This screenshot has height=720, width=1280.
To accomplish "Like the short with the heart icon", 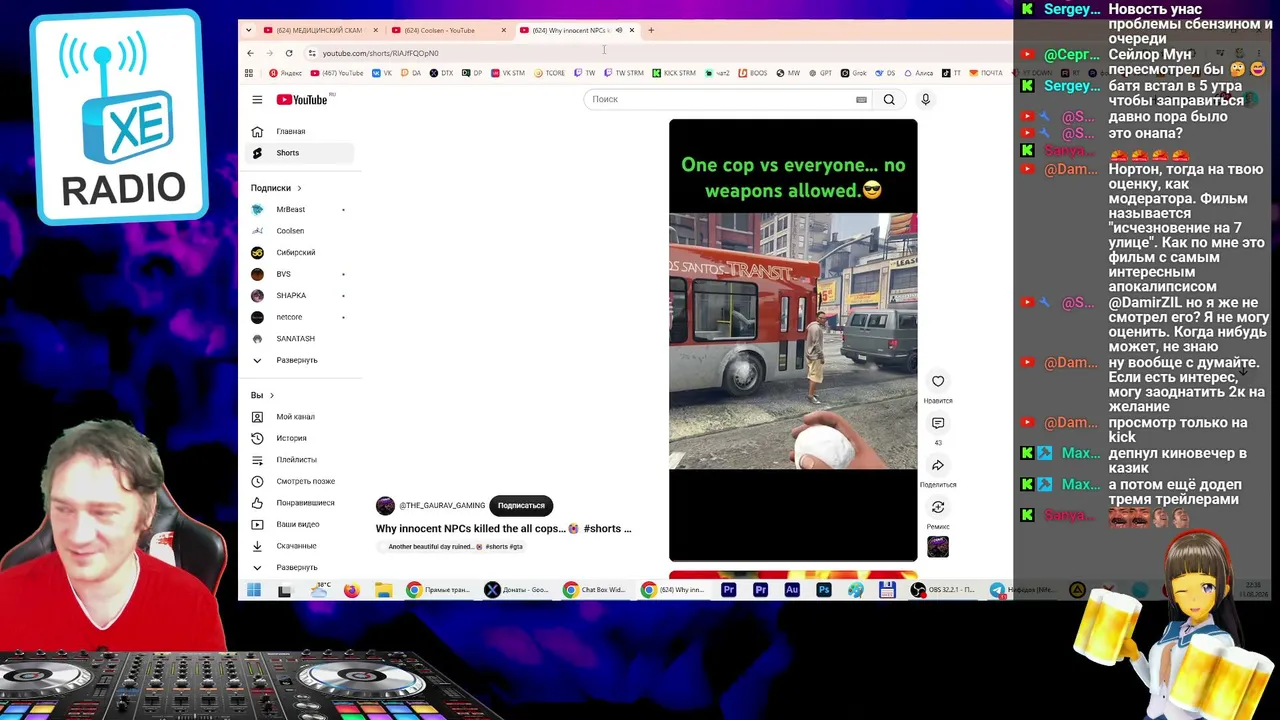I will click(938, 381).
